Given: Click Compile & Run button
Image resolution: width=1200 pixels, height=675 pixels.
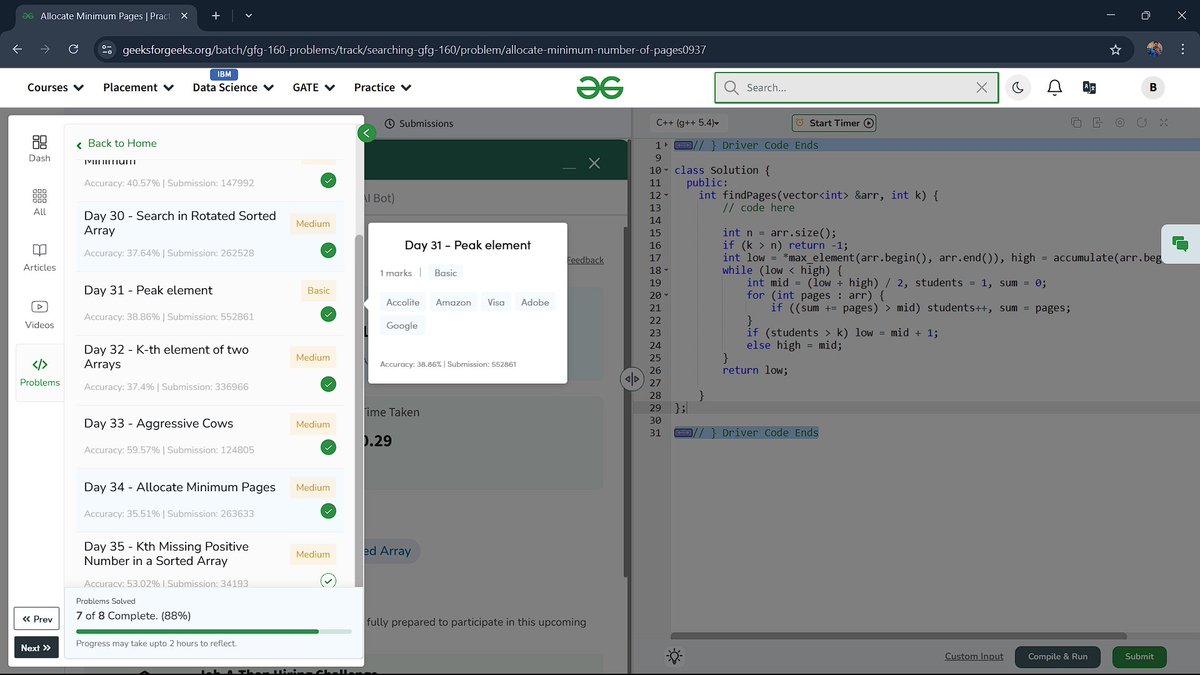Looking at the screenshot, I should [x=1058, y=656].
